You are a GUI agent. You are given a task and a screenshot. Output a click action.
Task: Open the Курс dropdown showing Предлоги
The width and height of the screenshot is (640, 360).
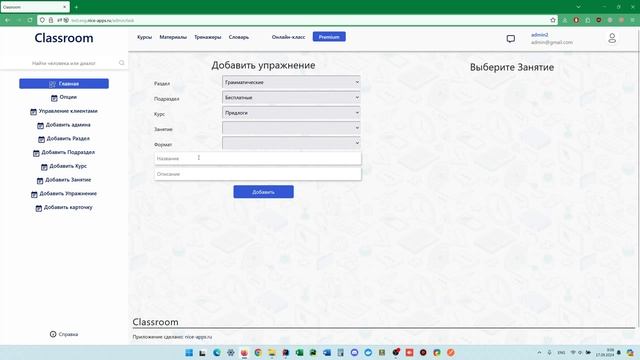[x=291, y=113]
